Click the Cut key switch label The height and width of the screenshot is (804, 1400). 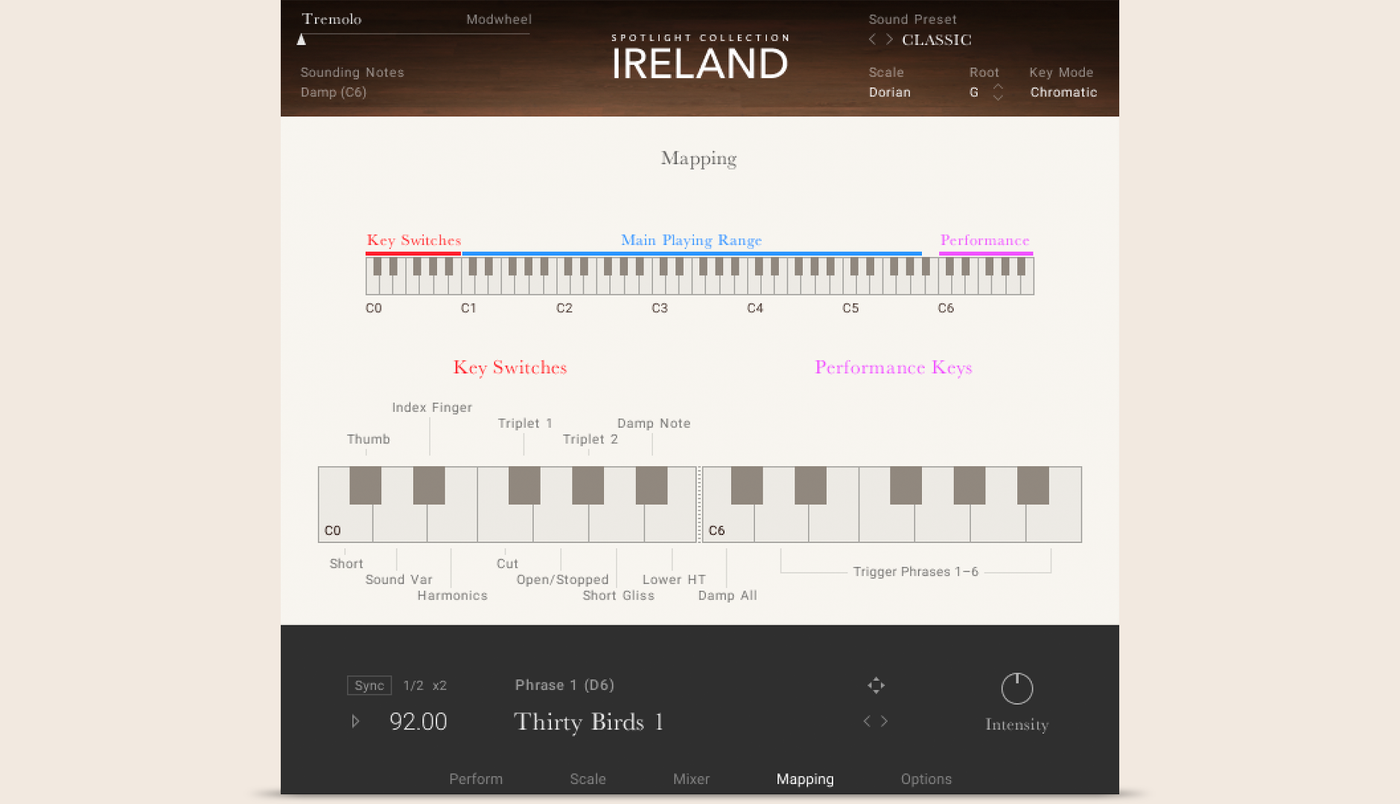pos(508,563)
